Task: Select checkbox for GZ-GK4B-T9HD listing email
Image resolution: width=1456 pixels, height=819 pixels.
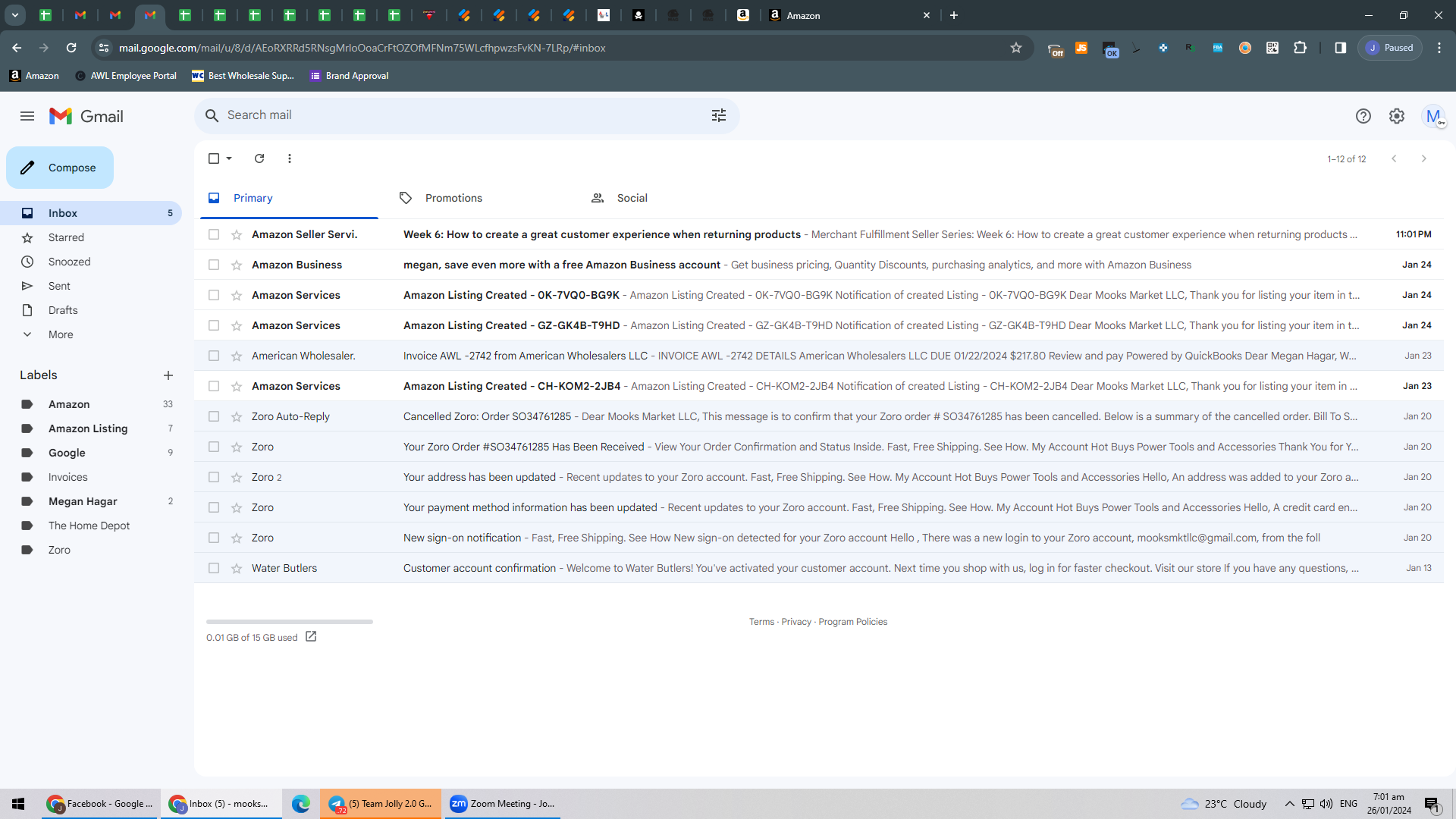Action: [214, 325]
